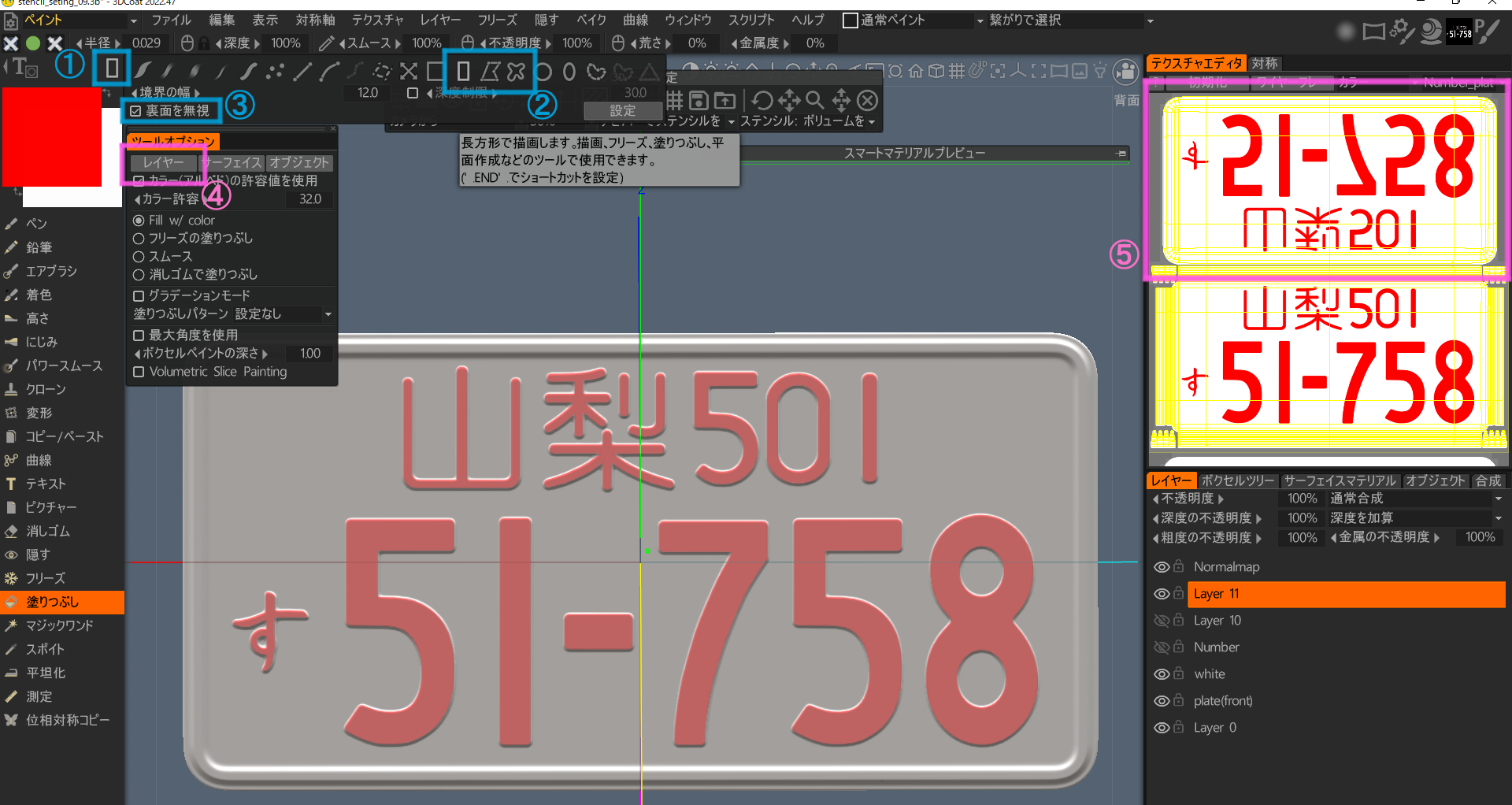Choose the straight line stroke mode icon
Viewport: 1512px width, 805px height.
(302, 72)
